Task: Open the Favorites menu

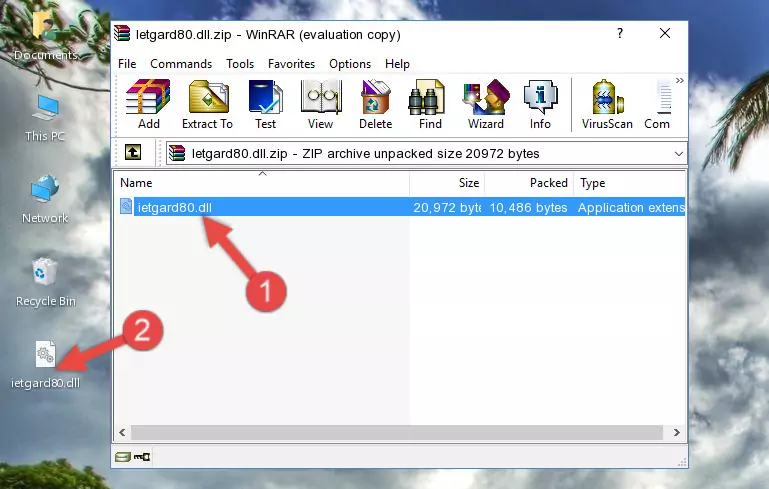Action: (x=291, y=64)
